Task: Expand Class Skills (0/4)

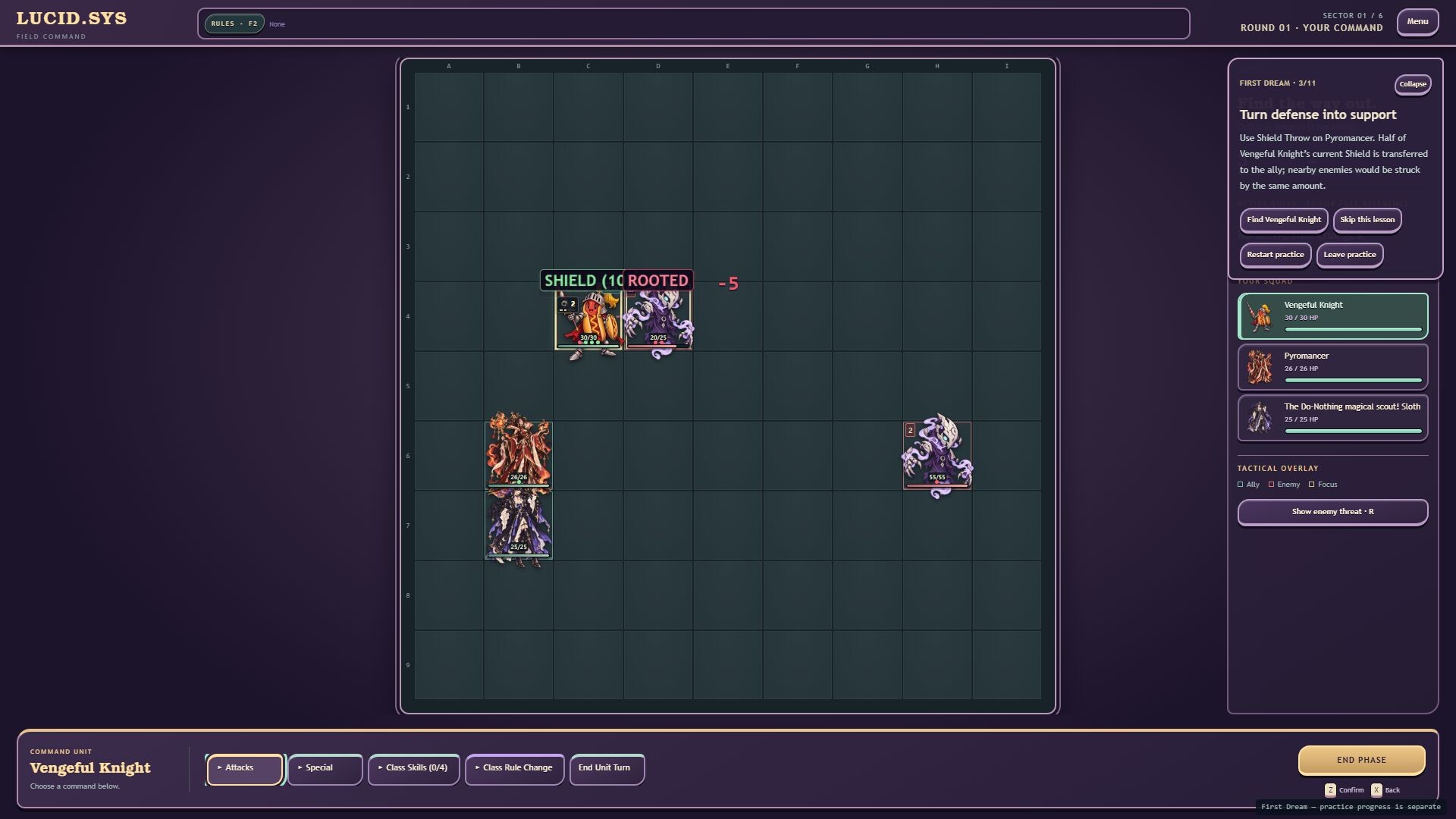Action: [x=413, y=769]
